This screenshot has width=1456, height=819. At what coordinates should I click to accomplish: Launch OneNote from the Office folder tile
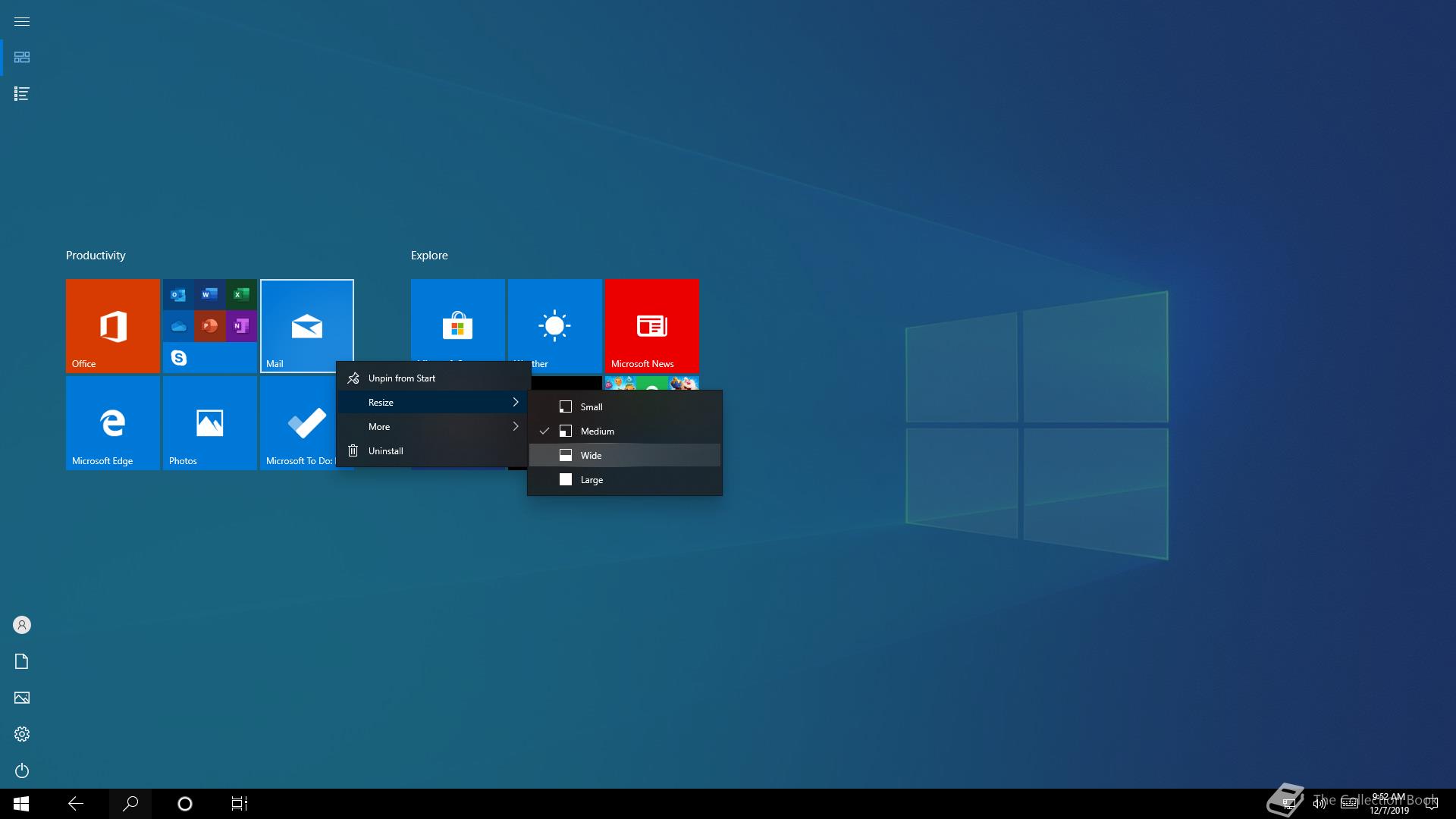pyautogui.click(x=241, y=326)
